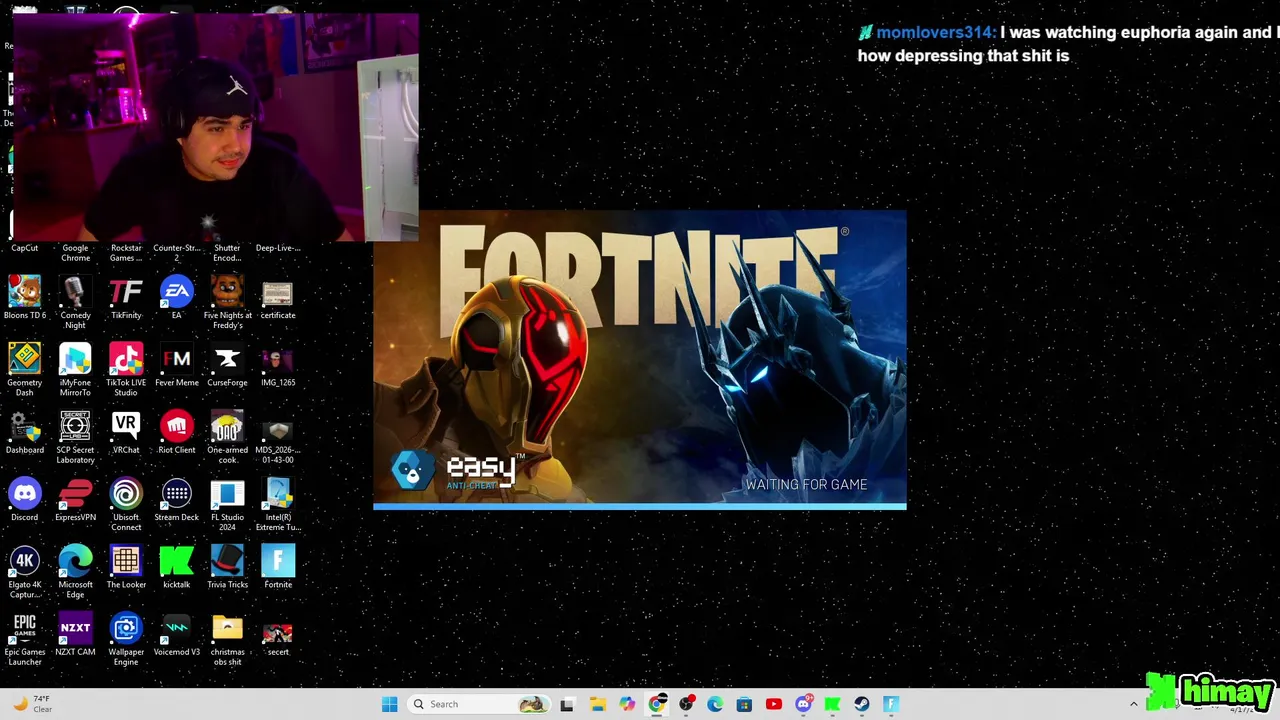This screenshot has width=1280, height=720.
Task: Open Ubisoft Connect desktop icon
Action: 126,504
